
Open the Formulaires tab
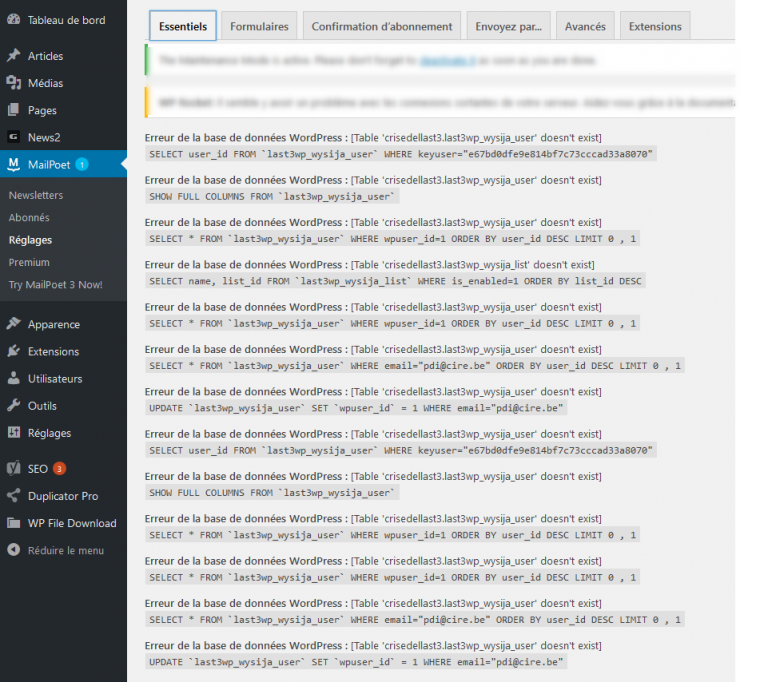click(x=259, y=26)
